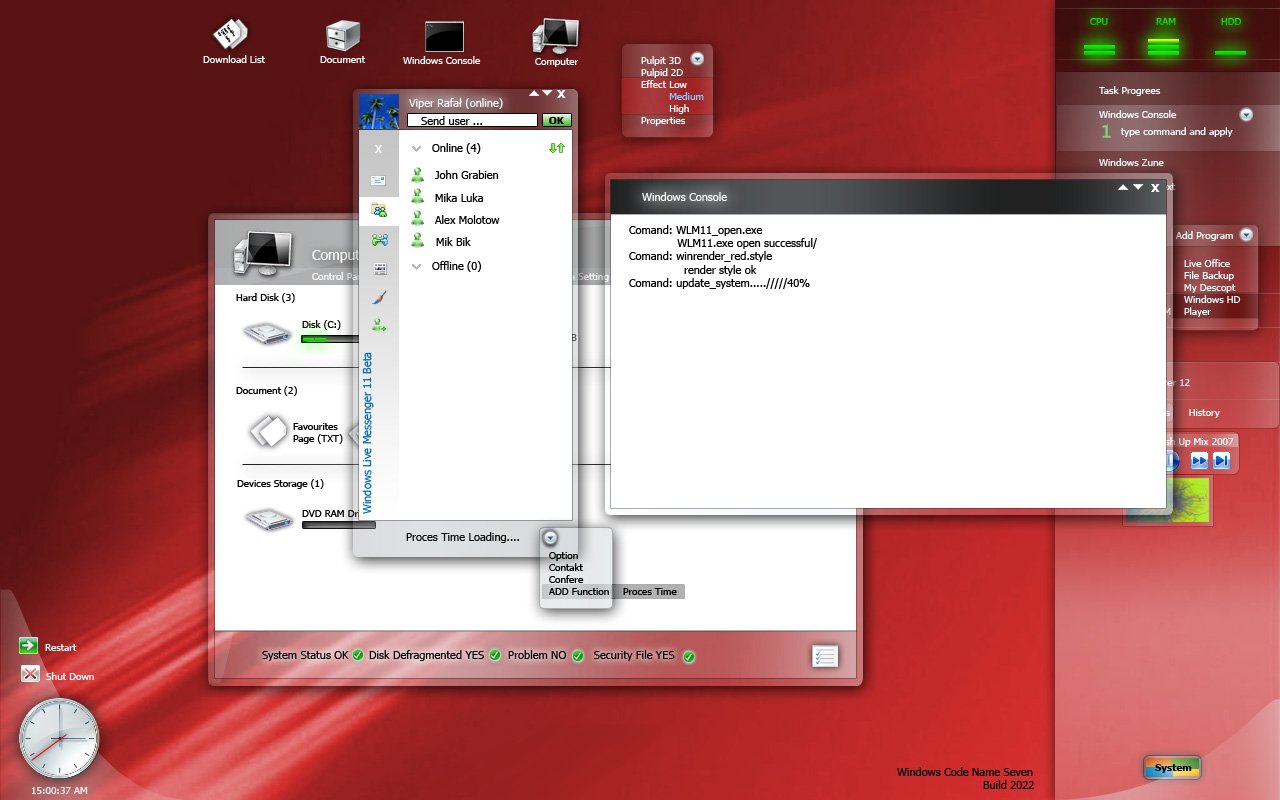Open the Document drawer desktop icon

[342, 36]
